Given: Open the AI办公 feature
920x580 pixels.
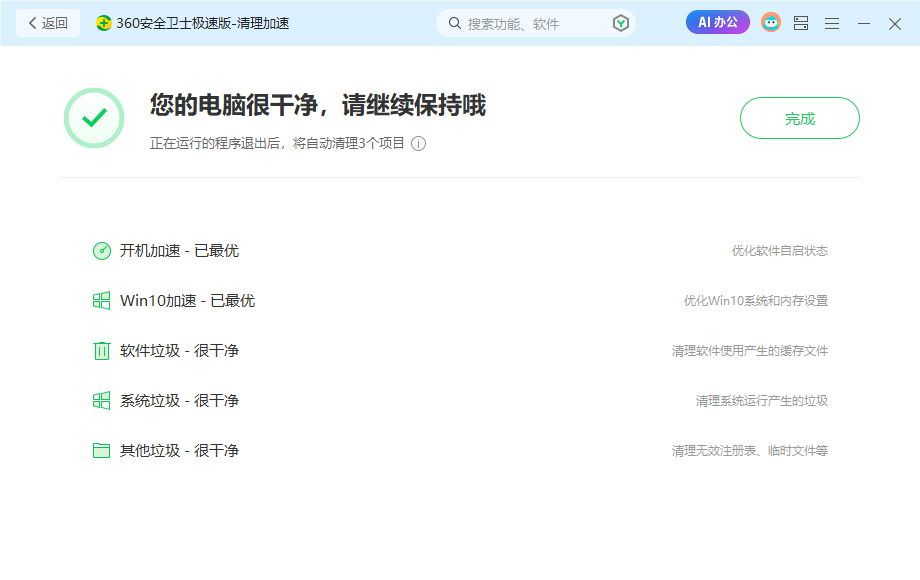Looking at the screenshot, I should click(717, 22).
